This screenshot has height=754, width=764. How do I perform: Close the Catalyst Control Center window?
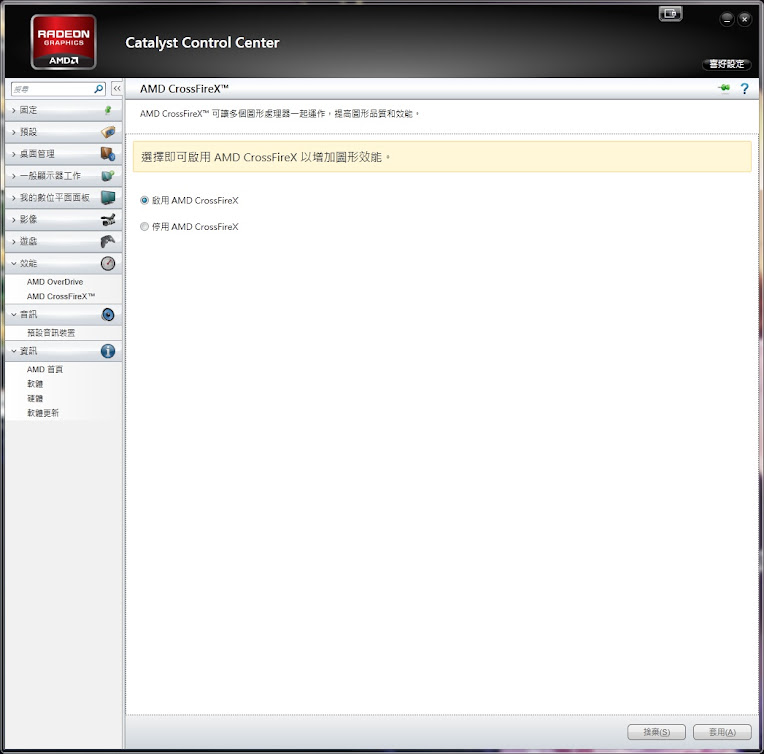(x=745, y=19)
